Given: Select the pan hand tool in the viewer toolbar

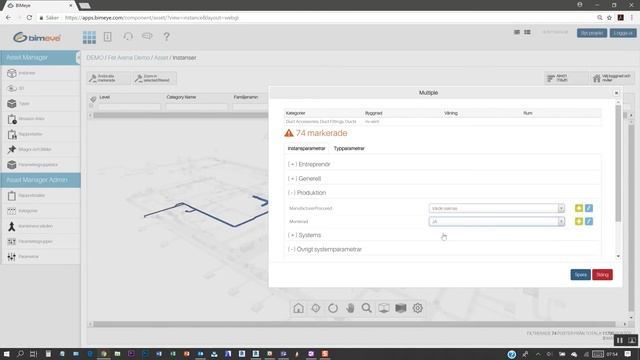Looking at the screenshot, I should click(350, 308).
